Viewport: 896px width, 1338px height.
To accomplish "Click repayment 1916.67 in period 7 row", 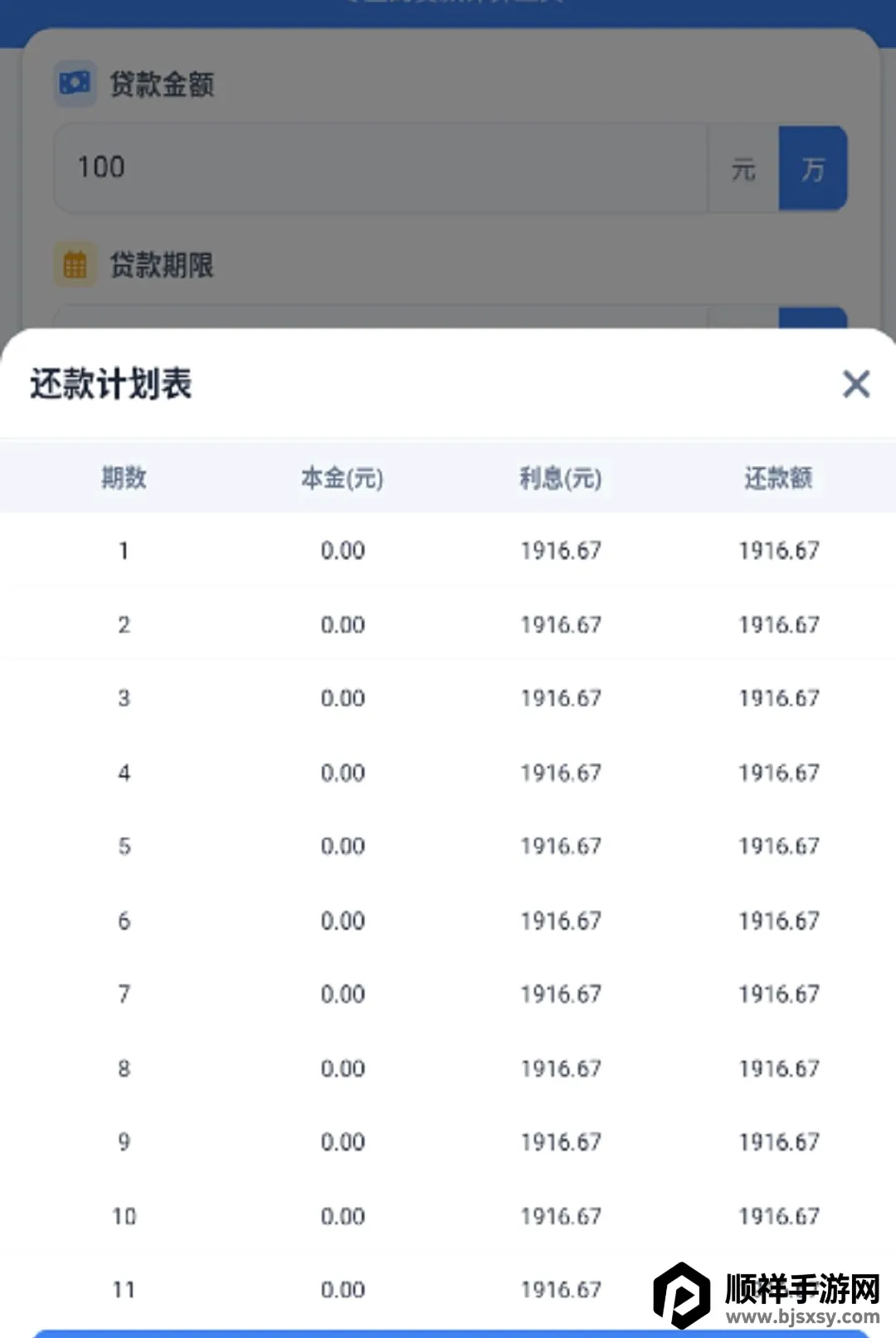I will click(779, 994).
